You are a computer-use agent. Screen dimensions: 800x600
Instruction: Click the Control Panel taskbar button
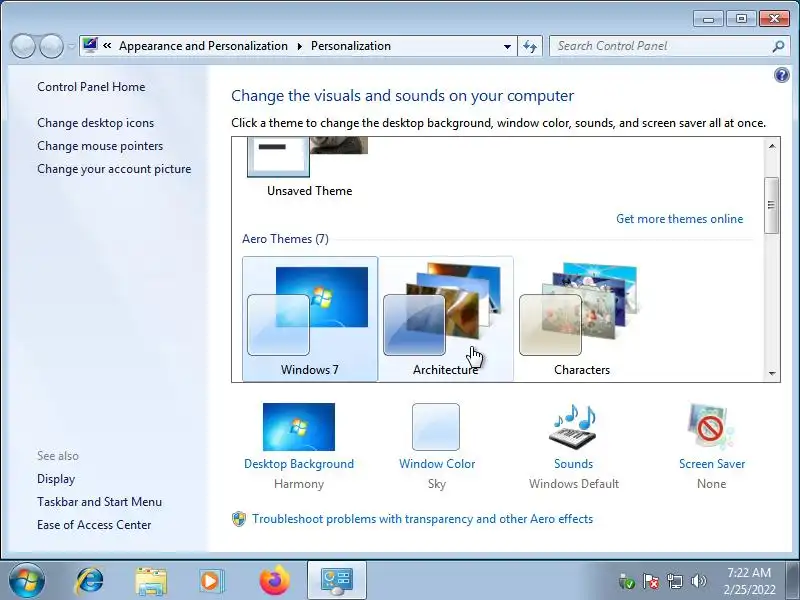pos(337,581)
